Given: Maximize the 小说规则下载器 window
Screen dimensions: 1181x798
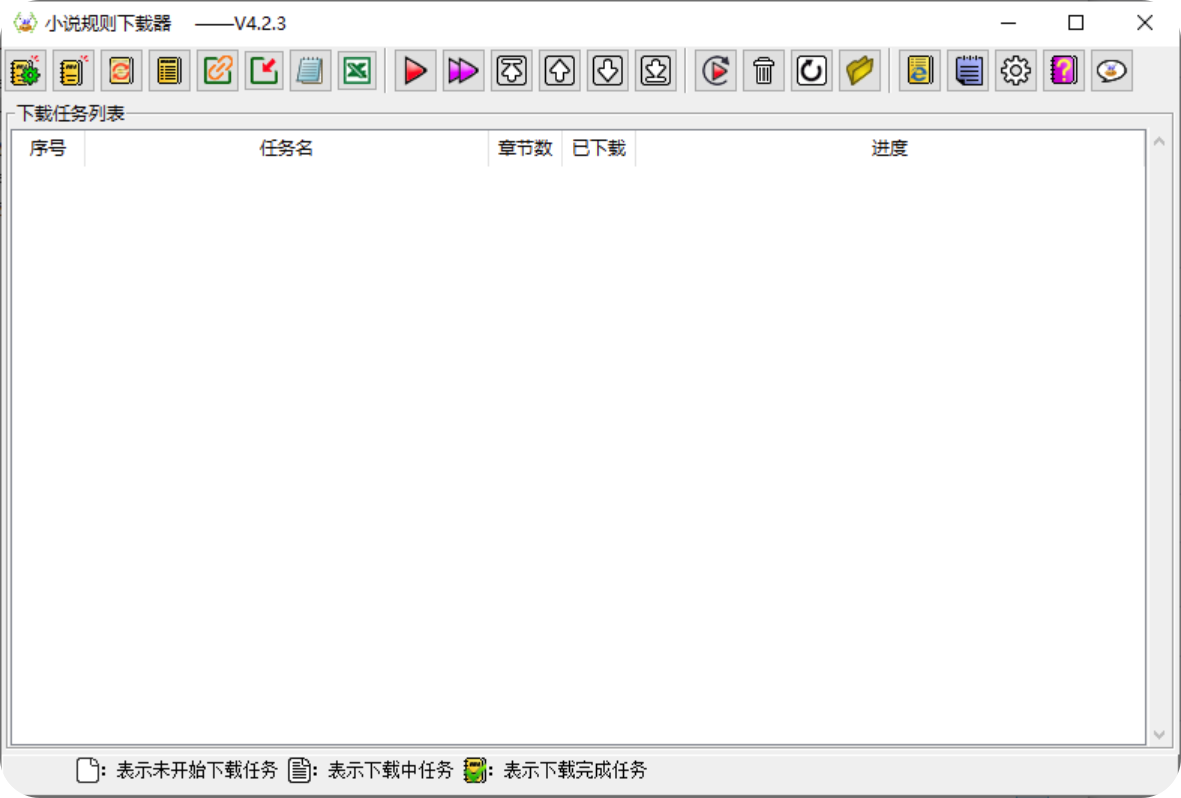Looking at the screenshot, I should pyautogui.click(x=1076, y=23).
